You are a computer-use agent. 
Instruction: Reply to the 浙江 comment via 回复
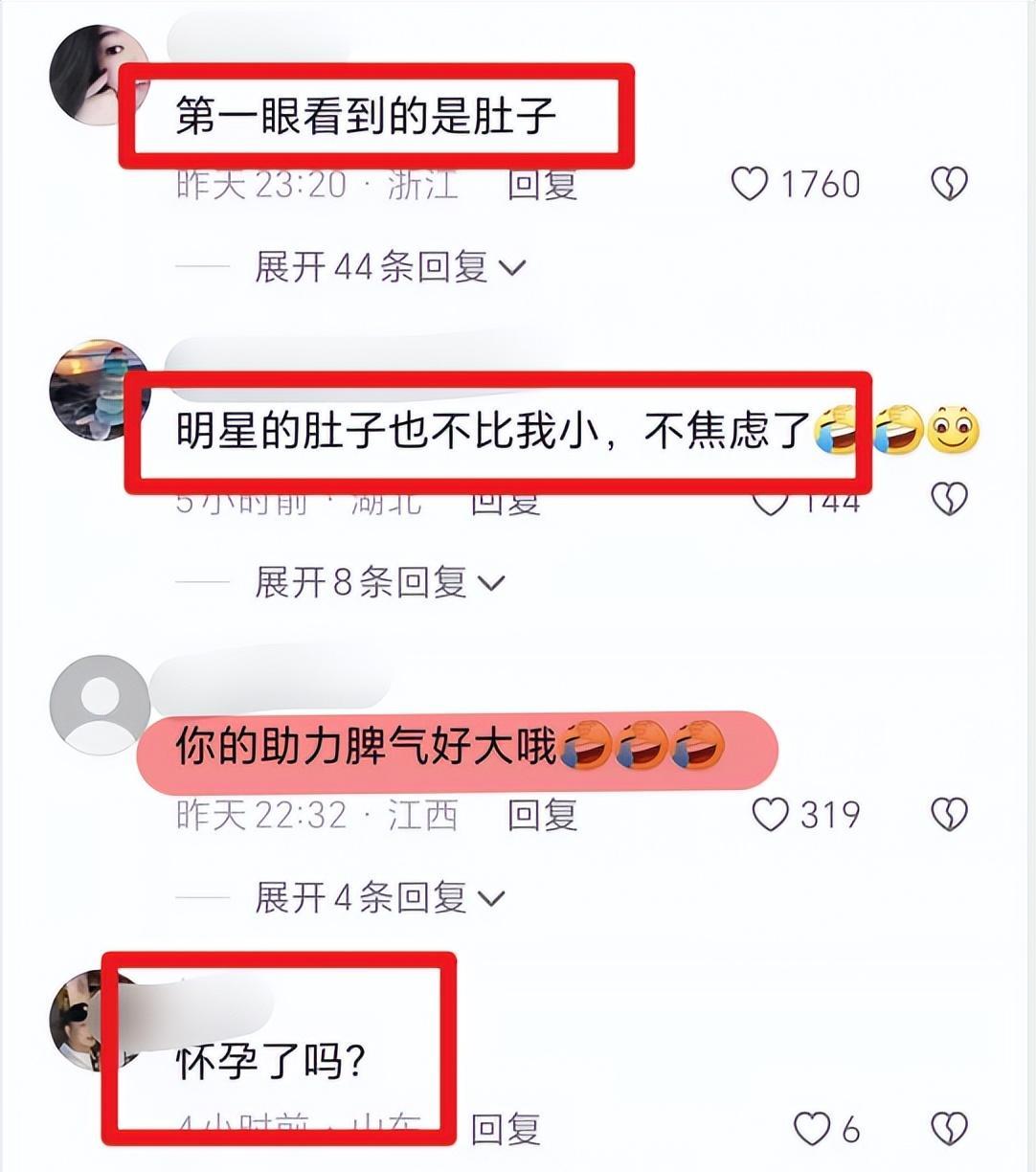pyautogui.click(x=542, y=184)
